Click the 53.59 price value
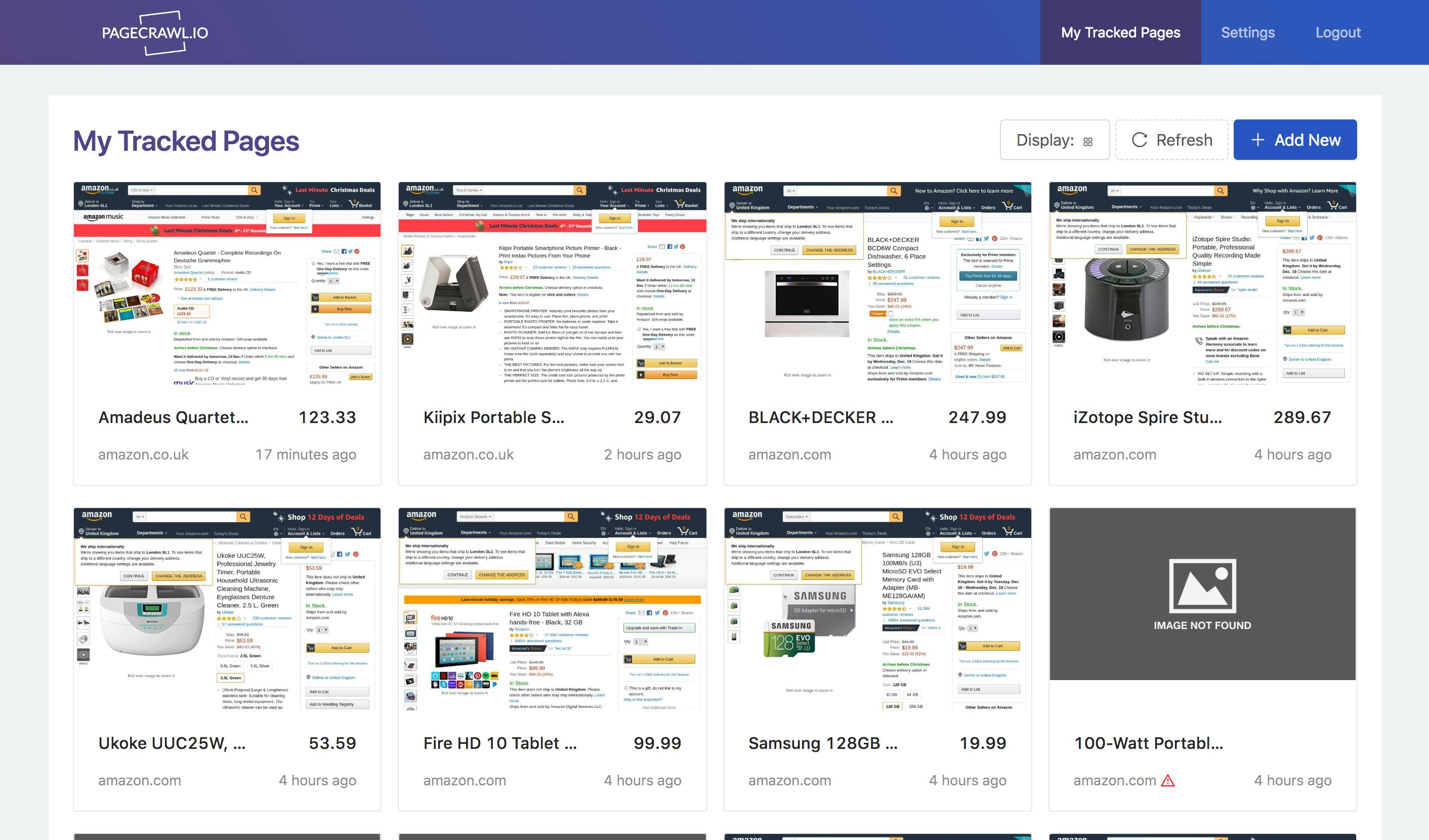Viewport: 1429px width, 840px height. pyautogui.click(x=332, y=743)
